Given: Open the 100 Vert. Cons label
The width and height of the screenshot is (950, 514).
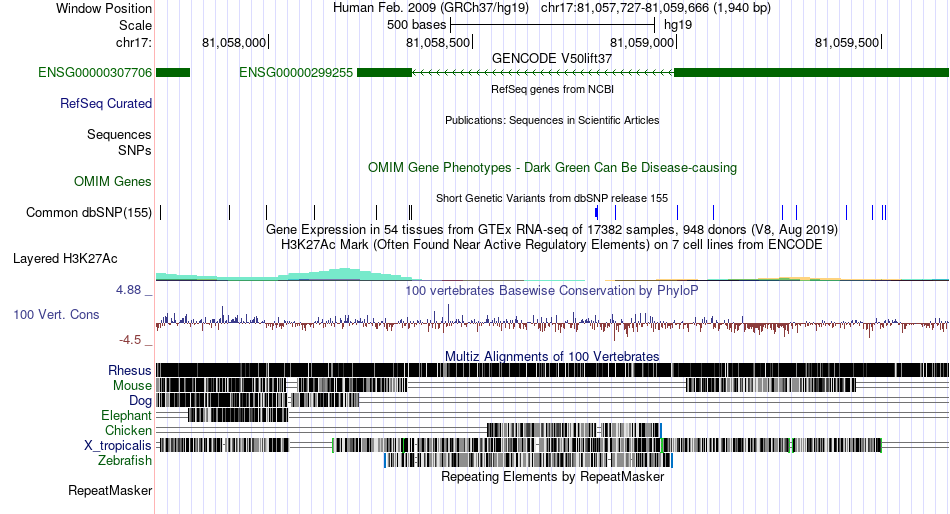Looking at the screenshot, I should [56, 315].
